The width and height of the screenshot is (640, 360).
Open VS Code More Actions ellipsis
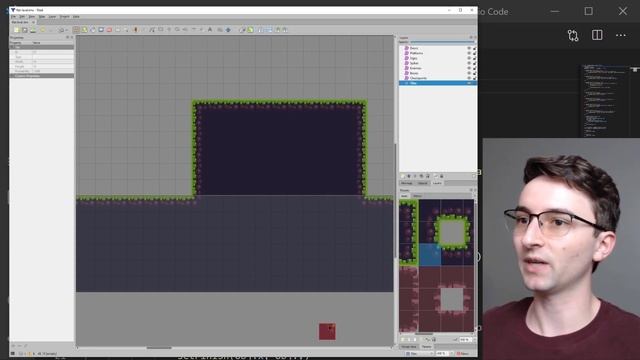[x=621, y=36]
